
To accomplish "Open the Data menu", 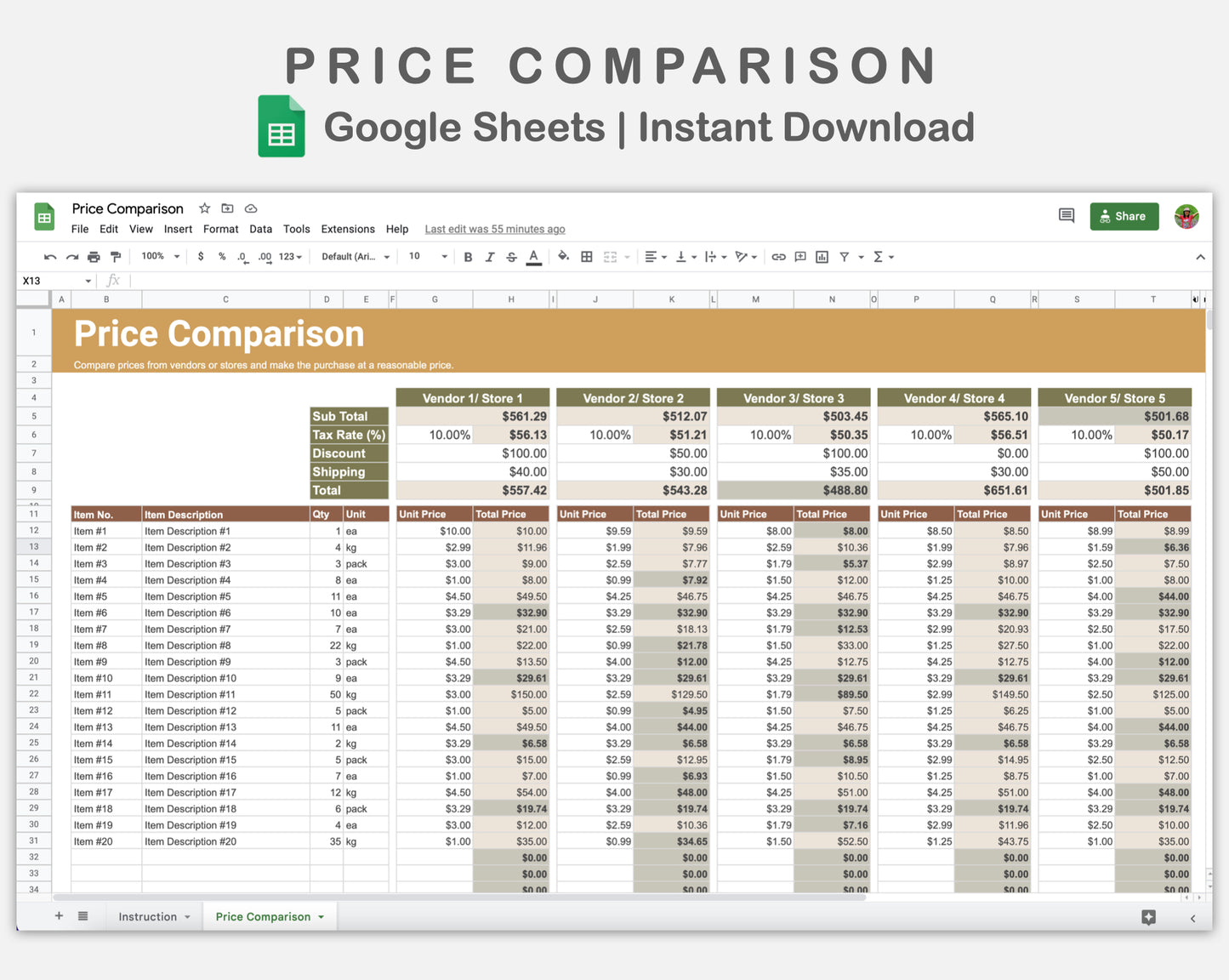I will point(260,229).
